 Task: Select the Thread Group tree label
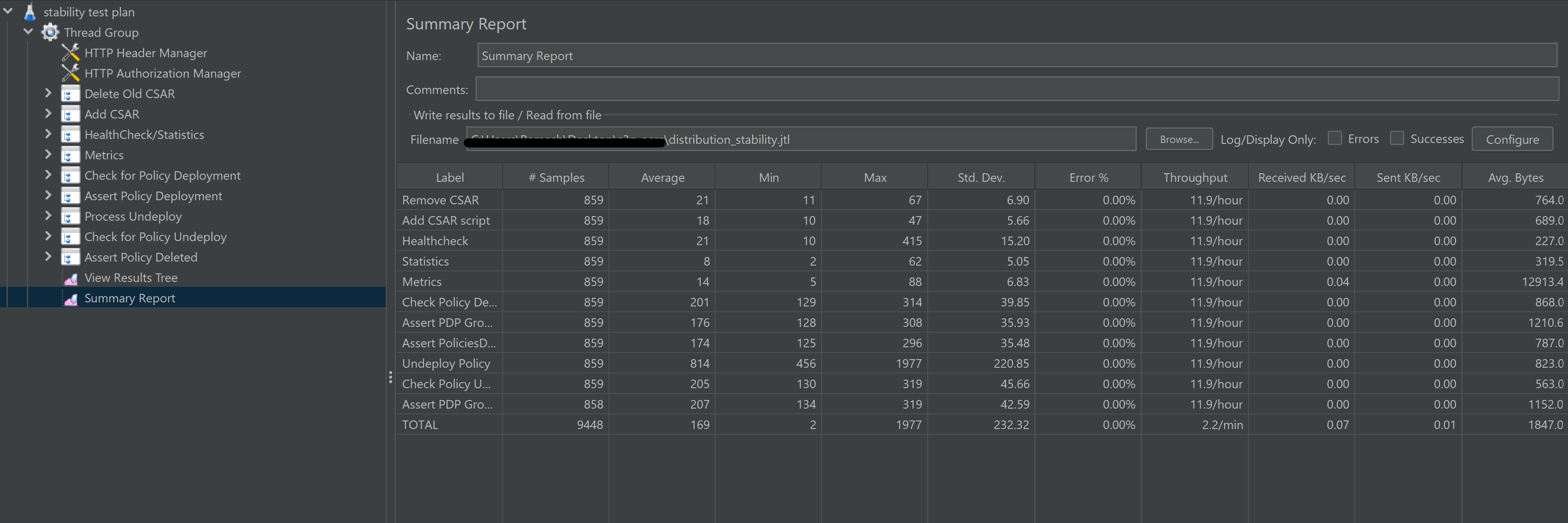tap(101, 32)
